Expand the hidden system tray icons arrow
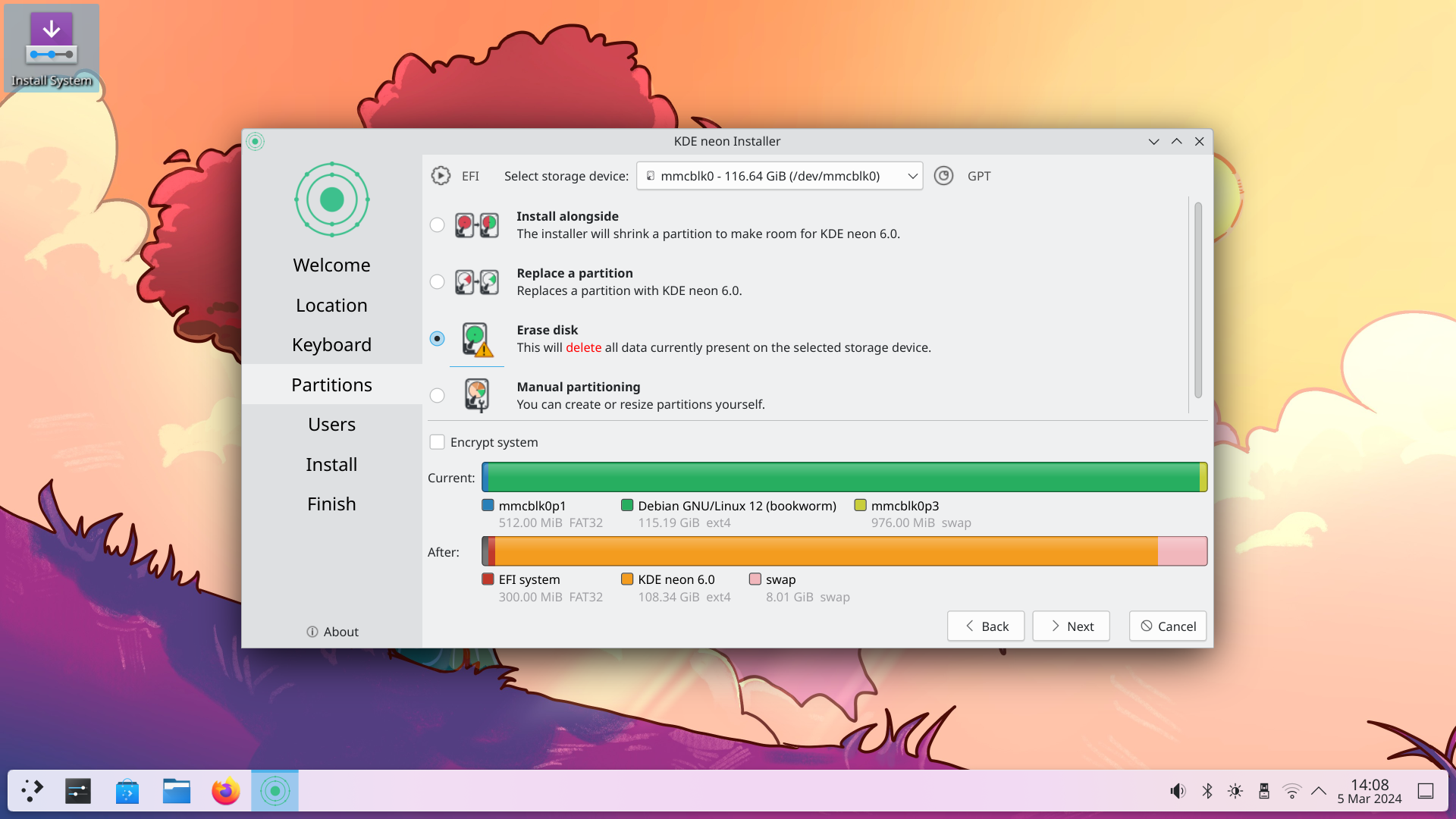The width and height of the screenshot is (1456, 819). tap(1319, 791)
